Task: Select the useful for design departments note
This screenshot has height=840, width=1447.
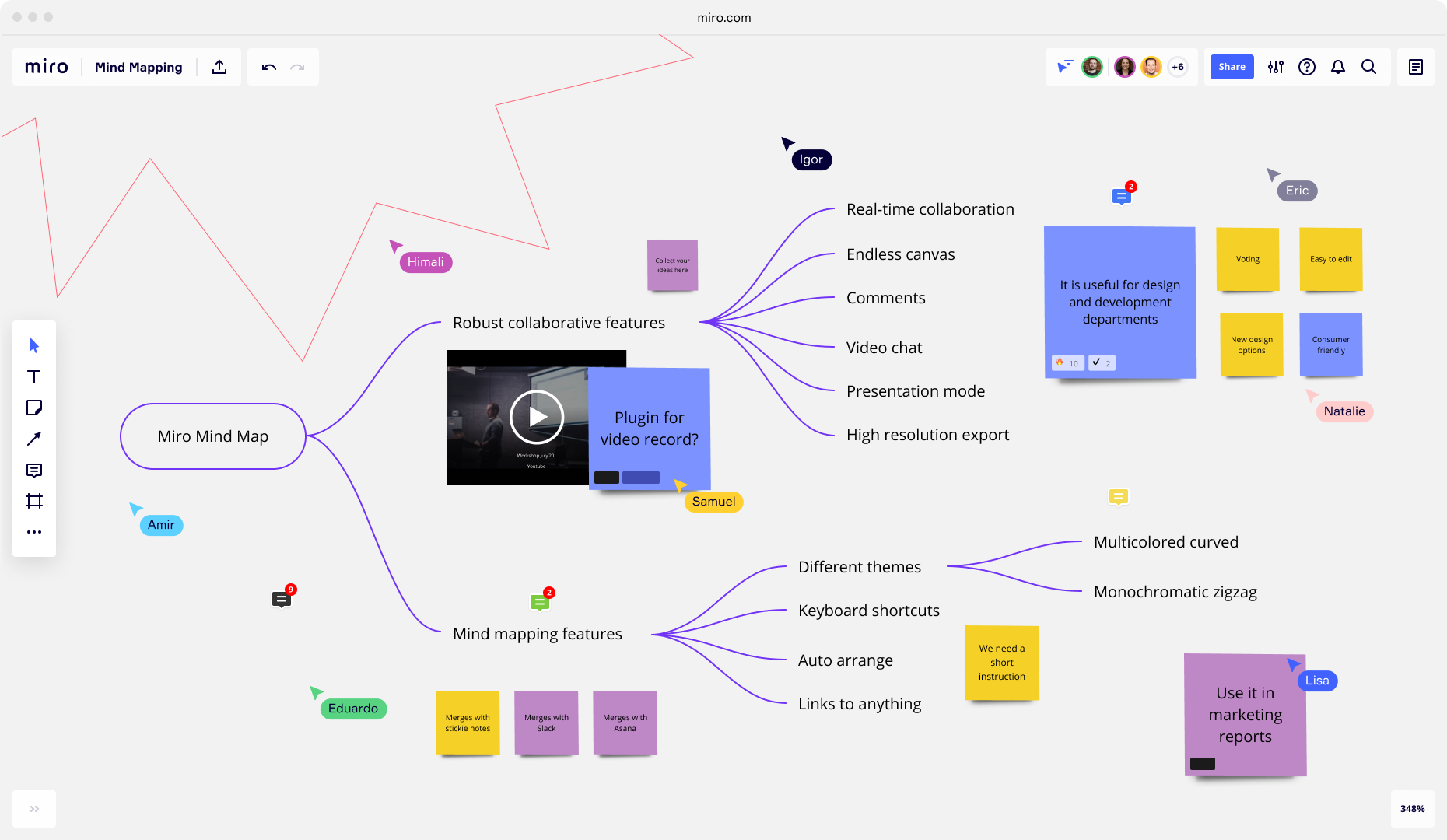Action: (x=1120, y=302)
